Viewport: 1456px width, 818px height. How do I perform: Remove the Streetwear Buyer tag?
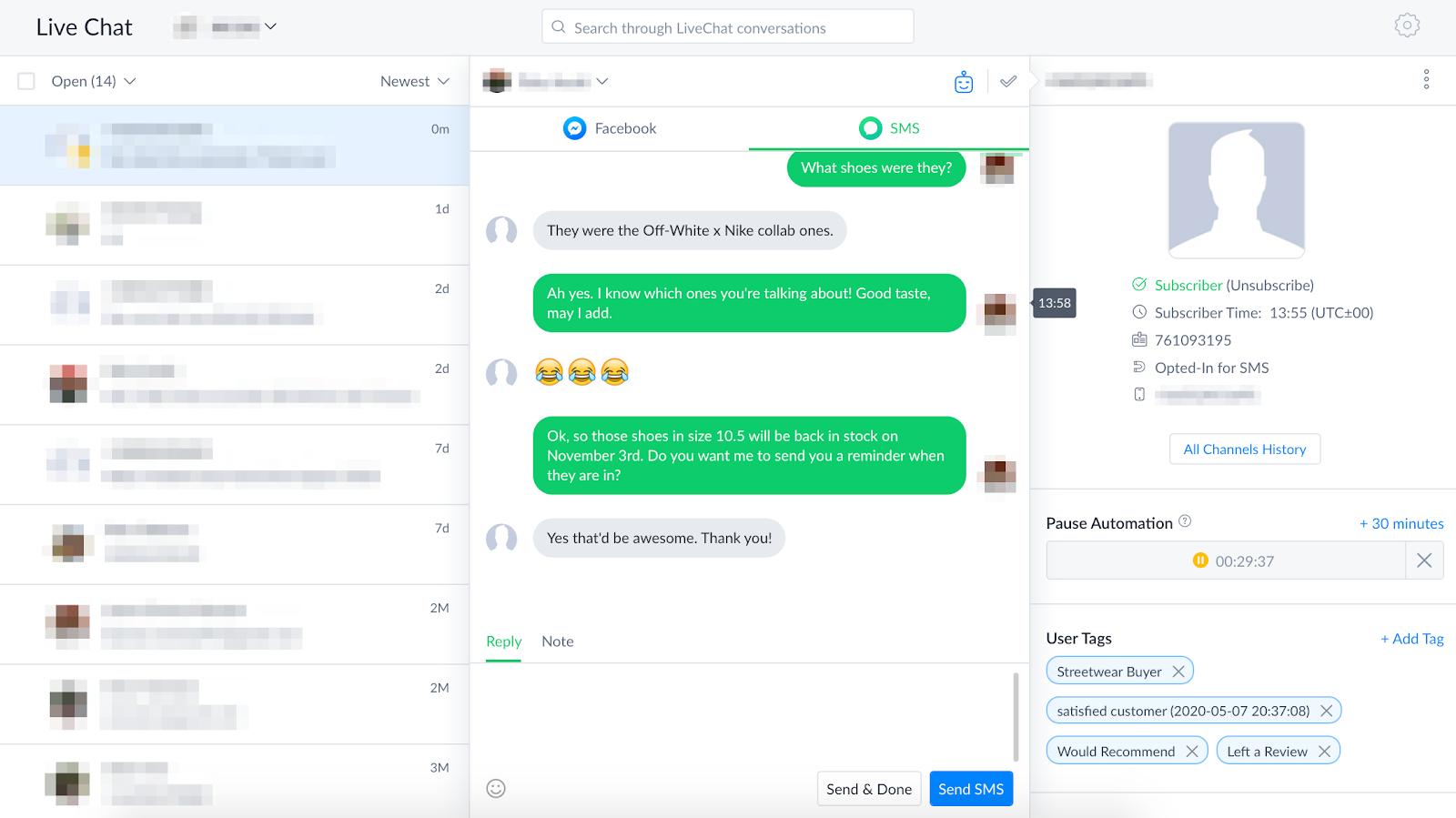[x=1178, y=672]
